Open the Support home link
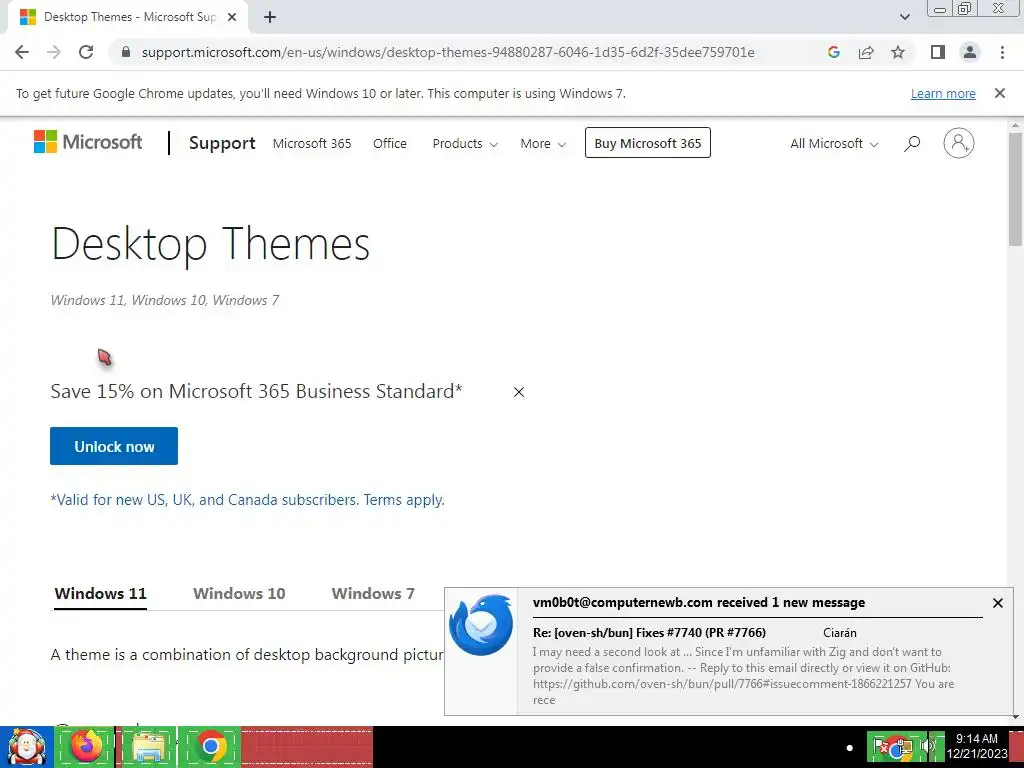Screen dimensions: 1024x768 [222, 143]
